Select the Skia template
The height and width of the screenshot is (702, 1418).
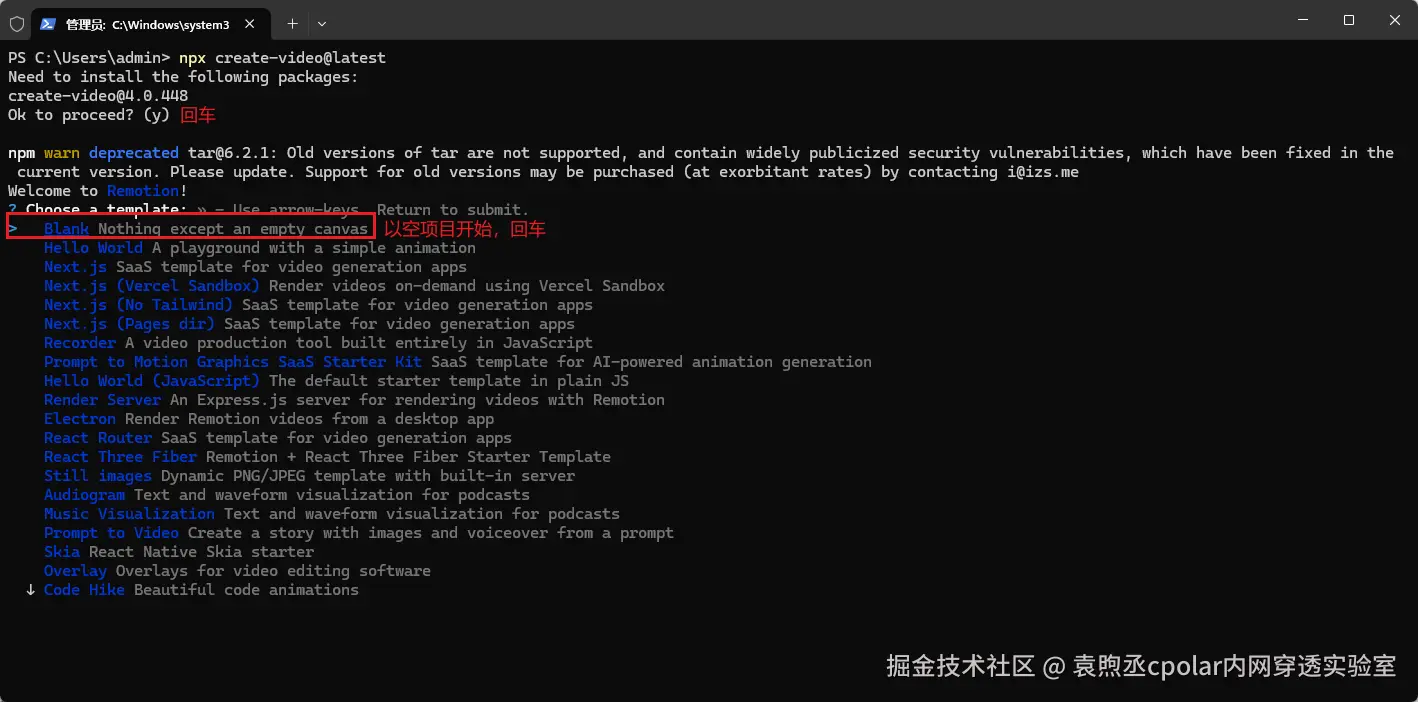tap(179, 552)
